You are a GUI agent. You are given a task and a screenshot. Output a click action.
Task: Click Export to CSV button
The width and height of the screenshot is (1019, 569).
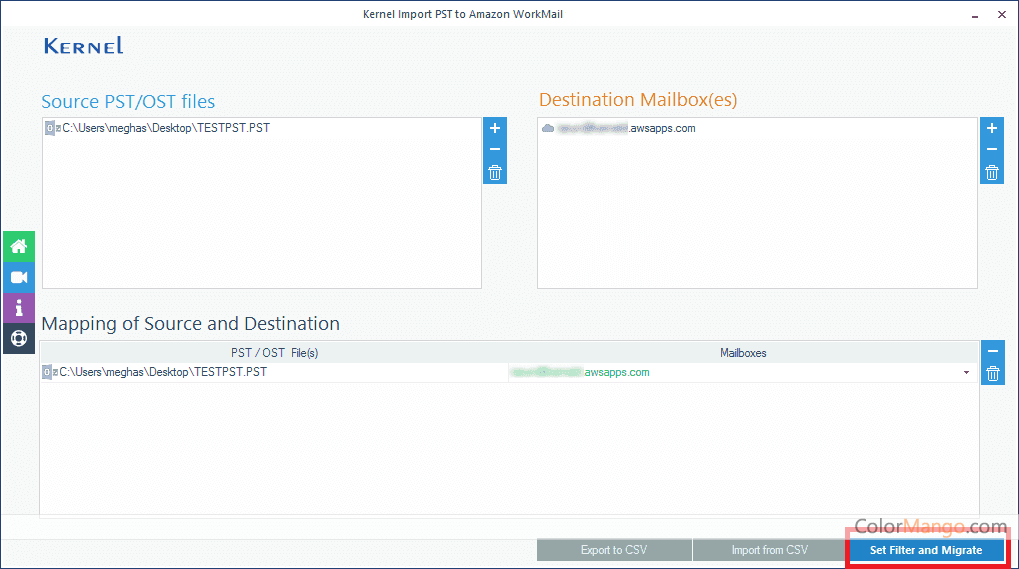pos(613,550)
